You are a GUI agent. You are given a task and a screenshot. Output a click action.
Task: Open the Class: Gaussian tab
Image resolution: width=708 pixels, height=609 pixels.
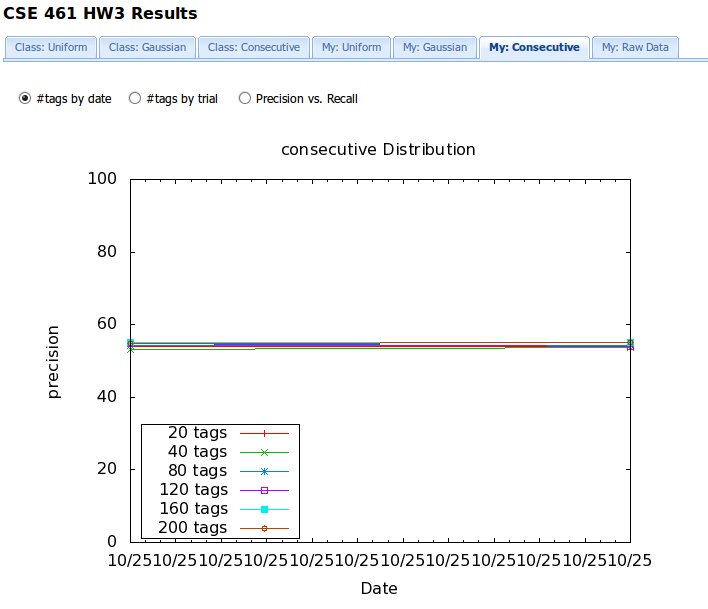tap(147, 47)
